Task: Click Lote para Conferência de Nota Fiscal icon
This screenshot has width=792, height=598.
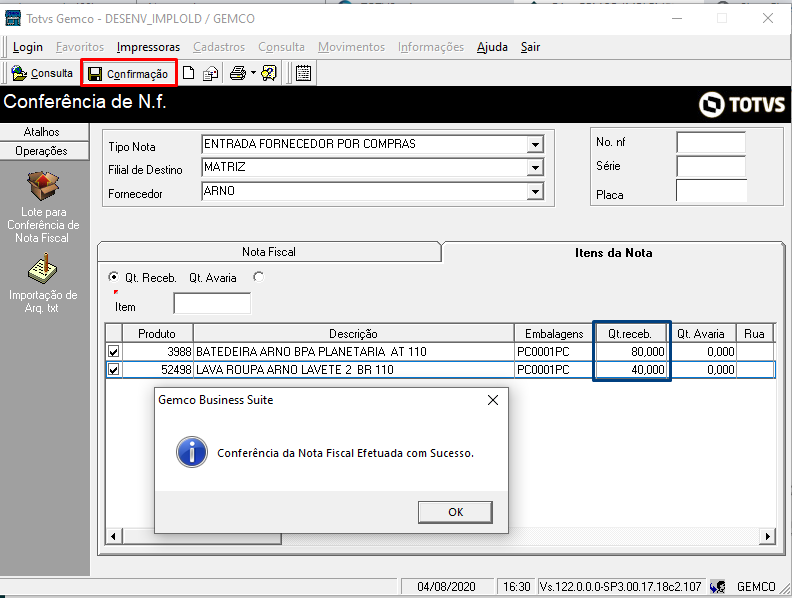Action: click(x=43, y=186)
